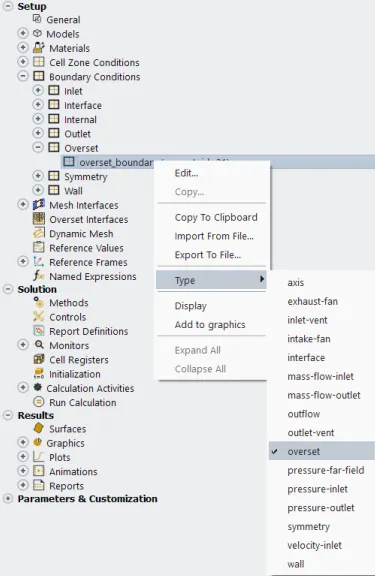Open the Type submenu
The image size is (375, 576).
click(212, 280)
